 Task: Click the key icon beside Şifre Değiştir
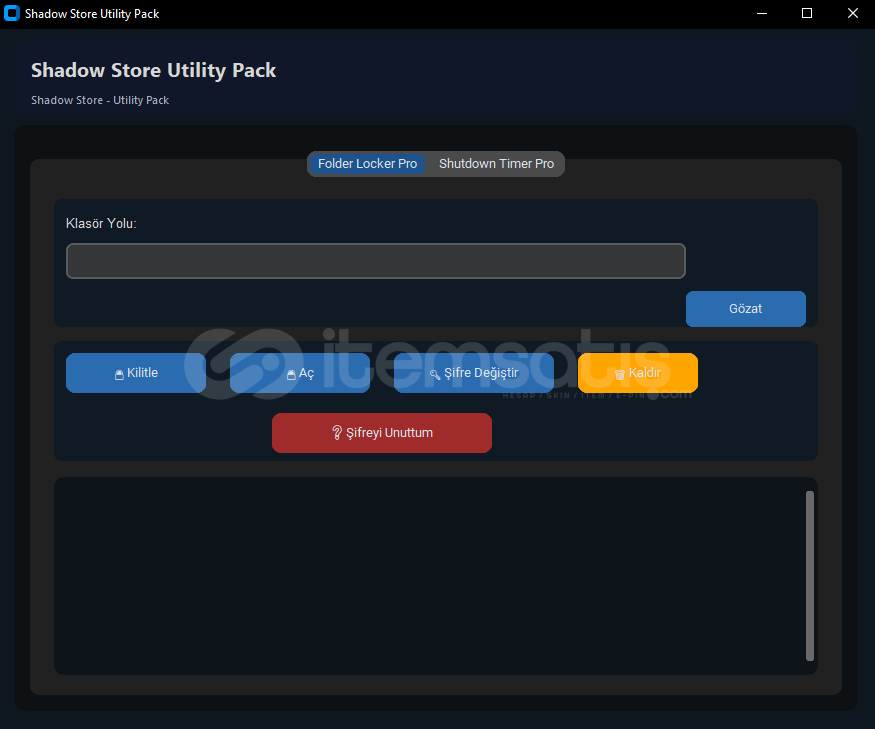click(435, 374)
